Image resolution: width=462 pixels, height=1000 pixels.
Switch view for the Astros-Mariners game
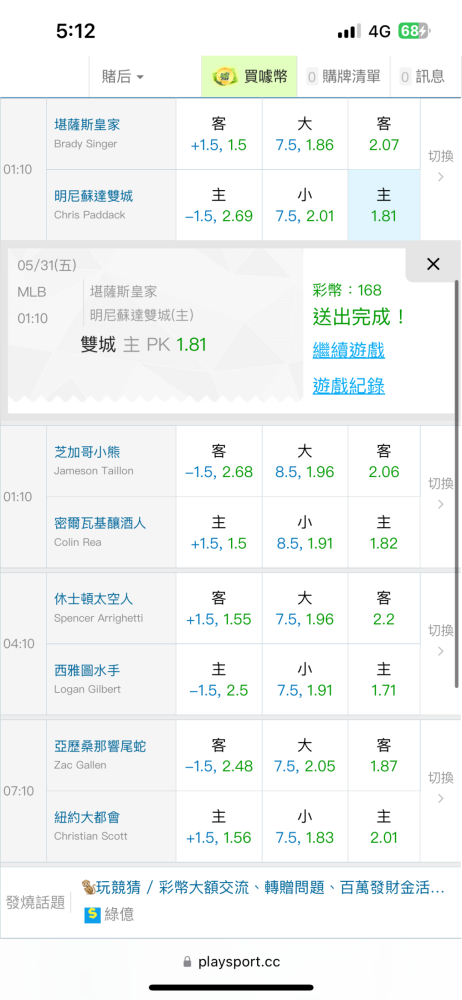pos(441,641)
